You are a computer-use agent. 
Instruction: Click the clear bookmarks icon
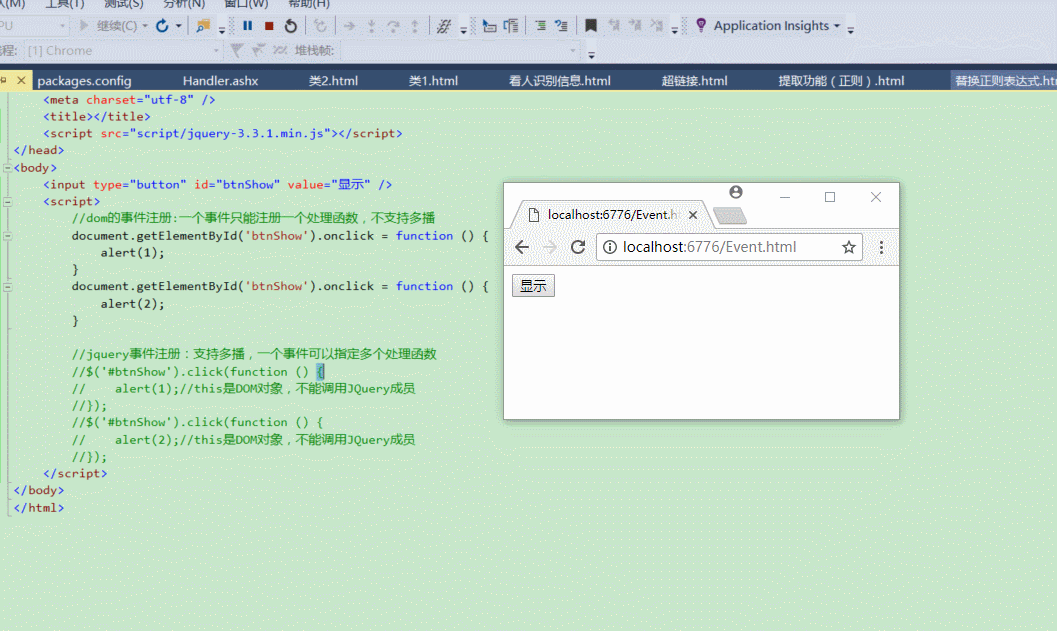(657, 26)
